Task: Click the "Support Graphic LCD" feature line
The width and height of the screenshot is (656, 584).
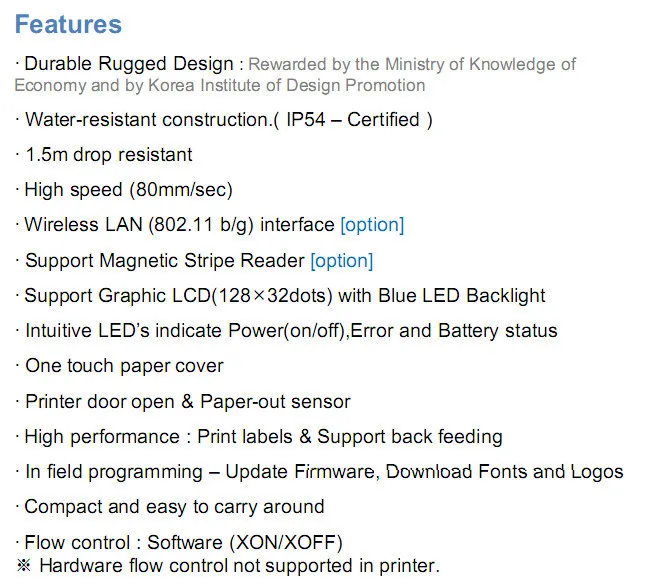Action: pyautogui.click(x=284, y=296)
